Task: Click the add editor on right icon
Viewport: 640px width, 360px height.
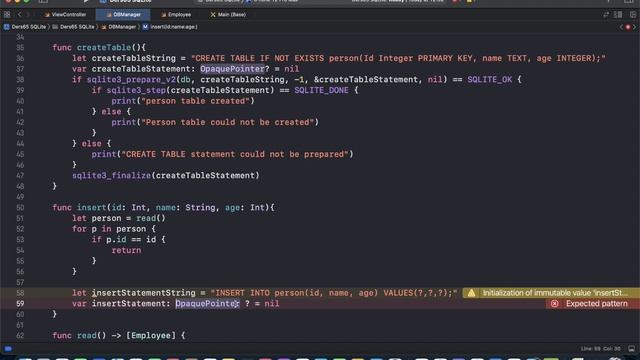Action: 633,14
